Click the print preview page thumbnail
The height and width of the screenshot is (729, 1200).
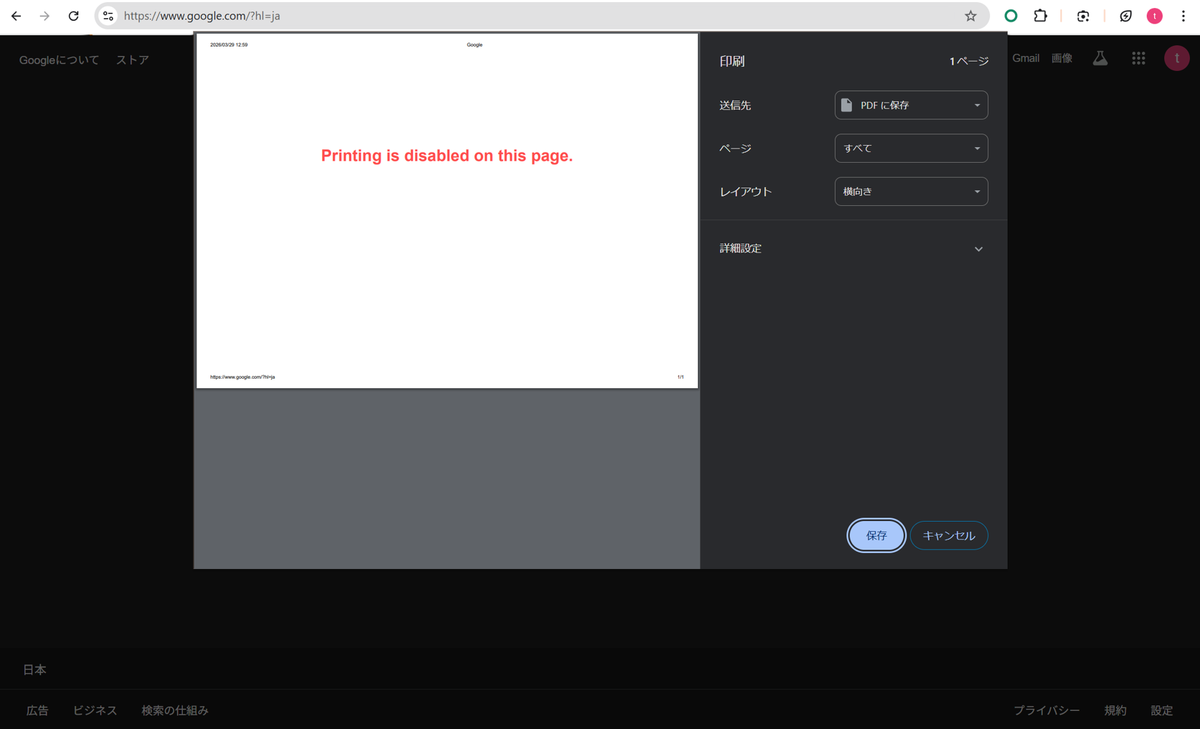click(447, 211)
